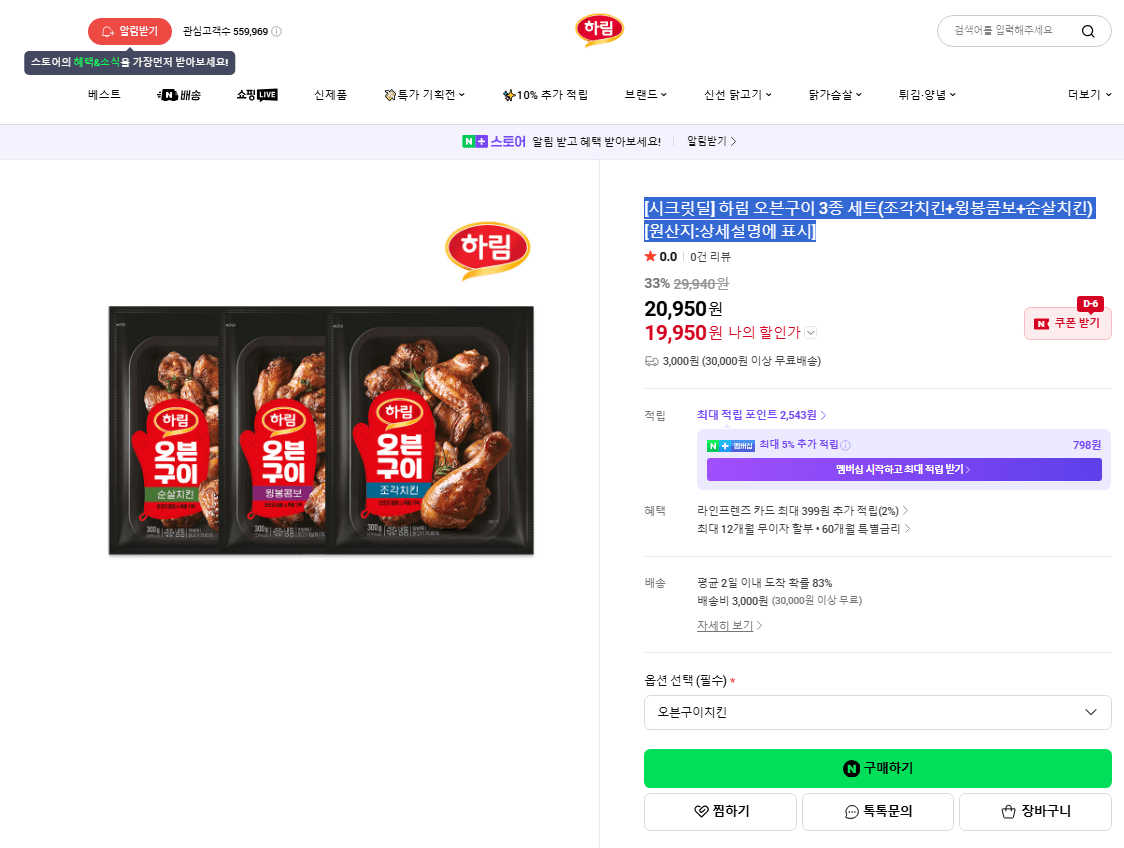
Task: Click the info icon beside 관심고객수 559,969
Action: pyautogui.click(x=277, y=32)
